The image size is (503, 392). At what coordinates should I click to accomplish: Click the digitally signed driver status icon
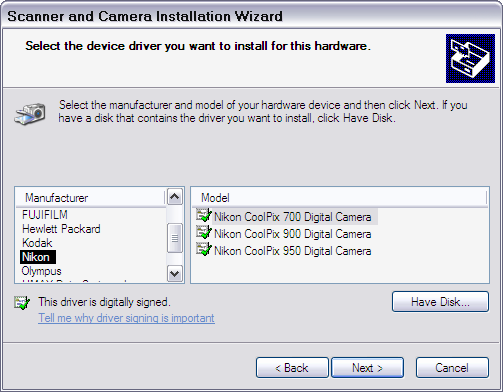(22, 303)
